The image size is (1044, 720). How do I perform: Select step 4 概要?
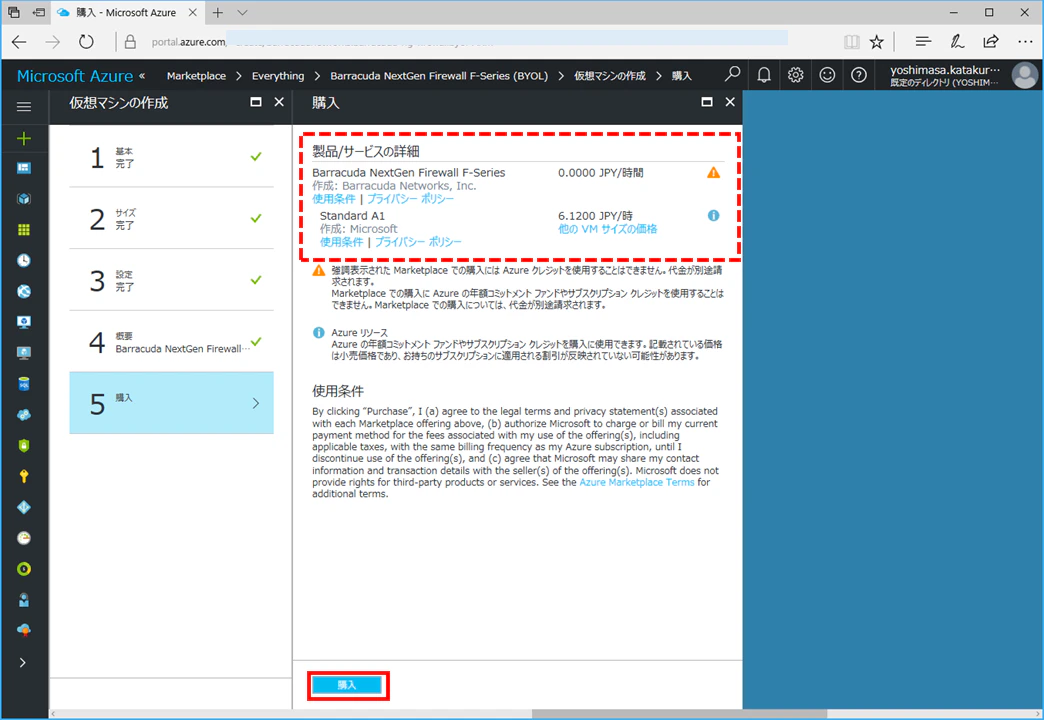(172, 341)
